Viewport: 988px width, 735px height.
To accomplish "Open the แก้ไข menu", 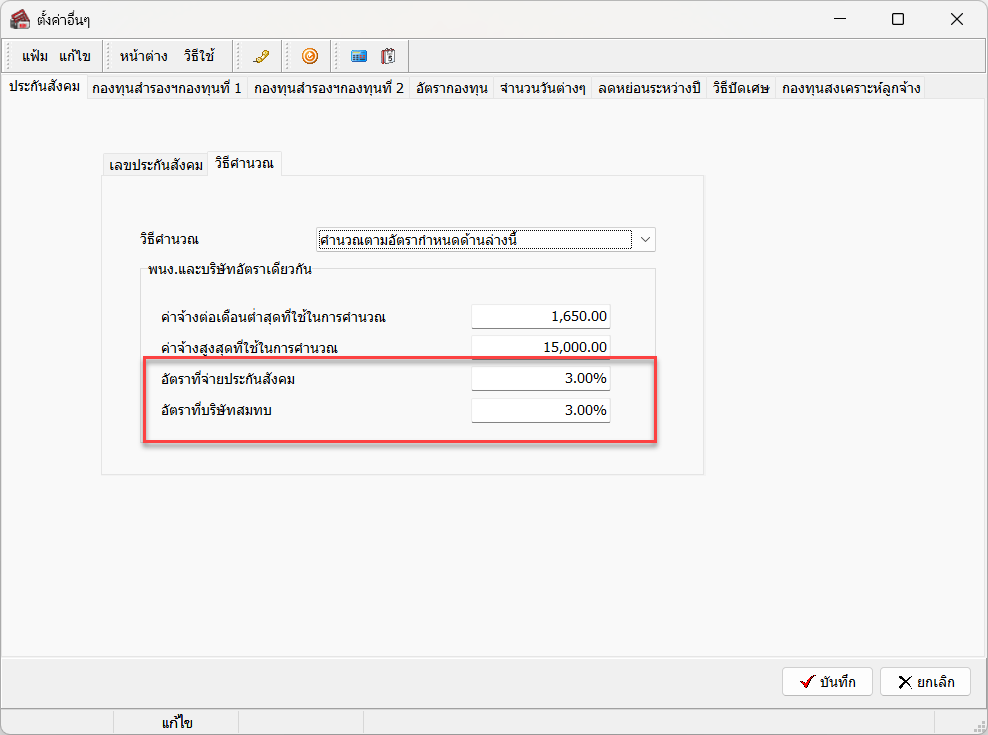I will pos(75,56).
